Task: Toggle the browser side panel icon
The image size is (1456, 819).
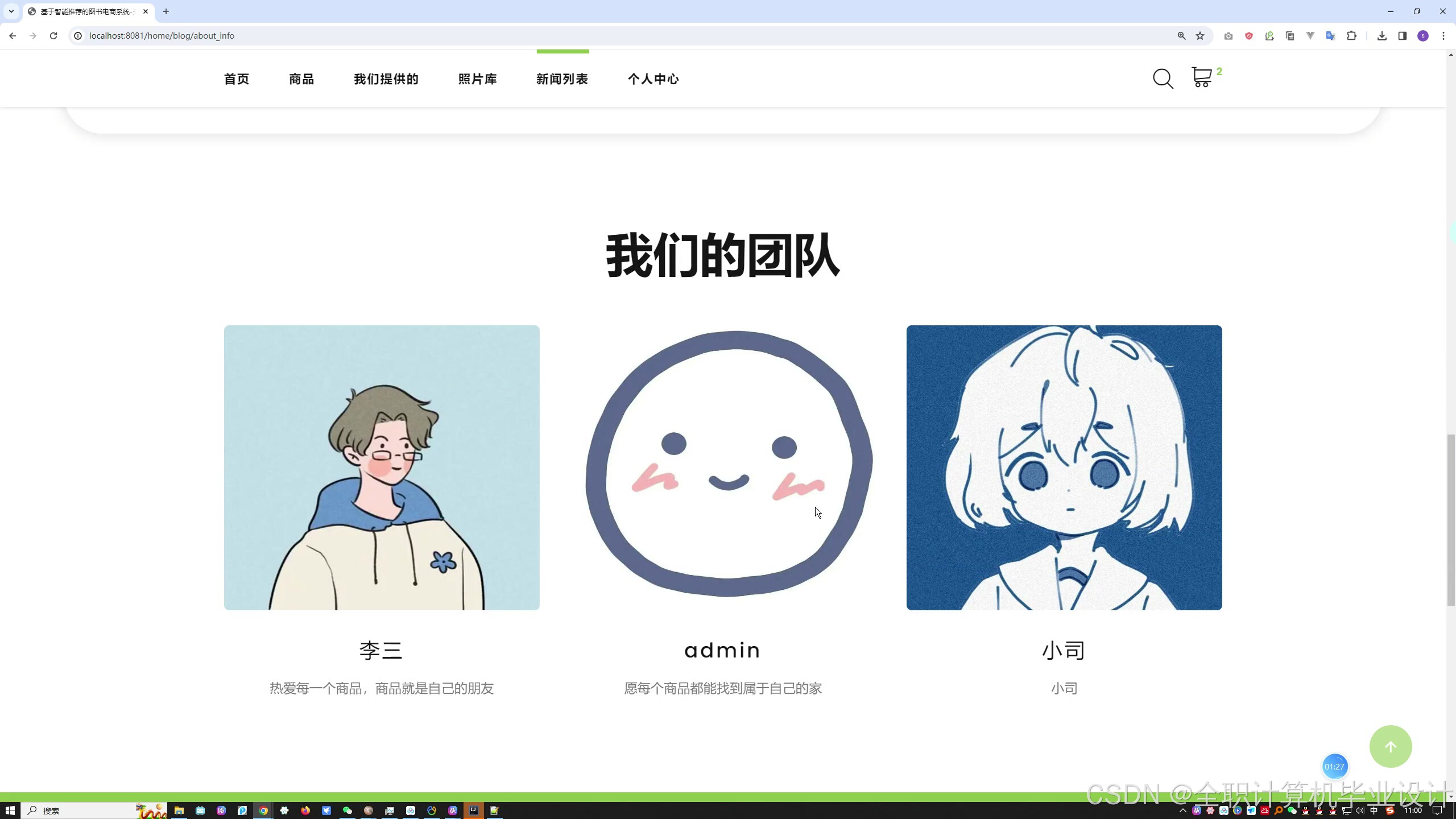Action: [1402, 36]
